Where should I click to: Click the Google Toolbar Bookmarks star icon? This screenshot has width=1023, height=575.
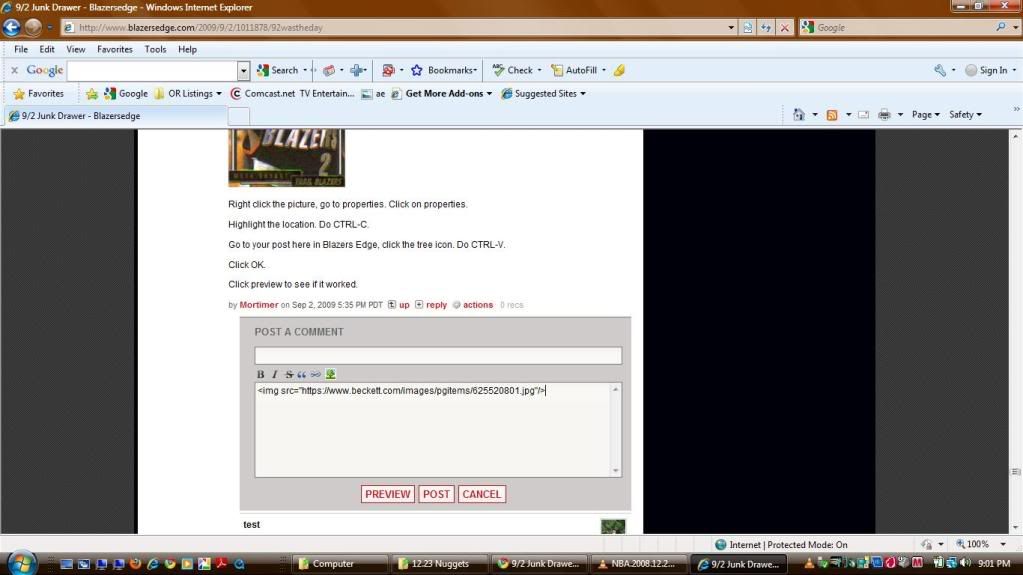tap(417, 70)
